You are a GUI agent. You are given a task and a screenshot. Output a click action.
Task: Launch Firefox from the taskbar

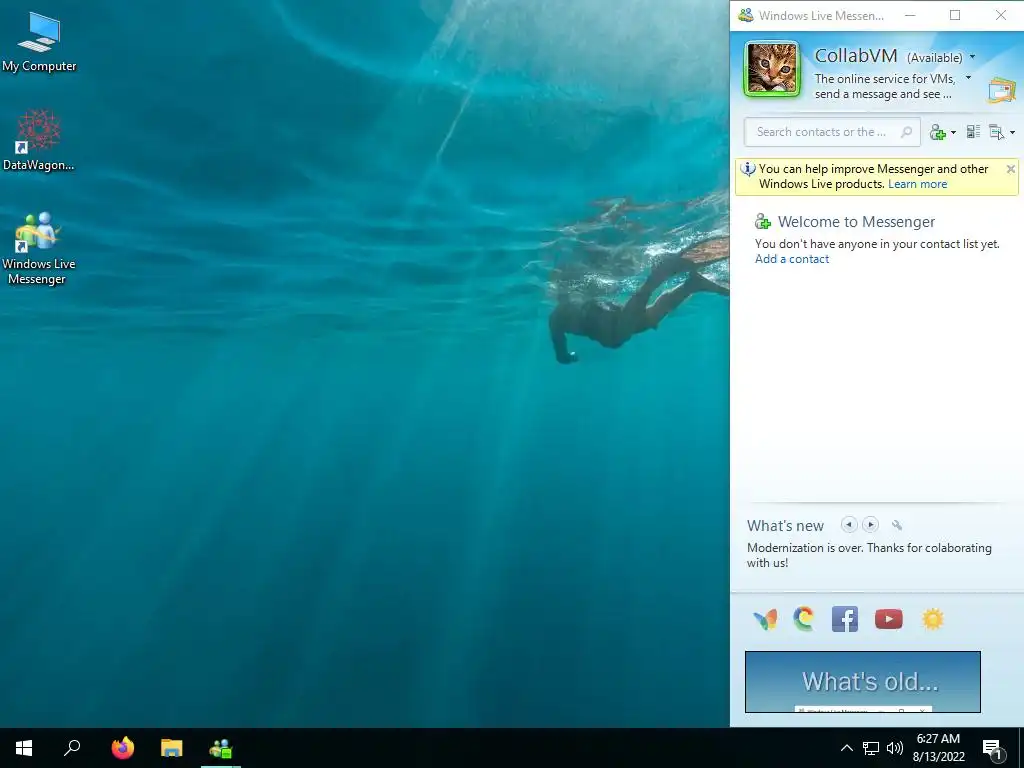click(x=122, y=748)
